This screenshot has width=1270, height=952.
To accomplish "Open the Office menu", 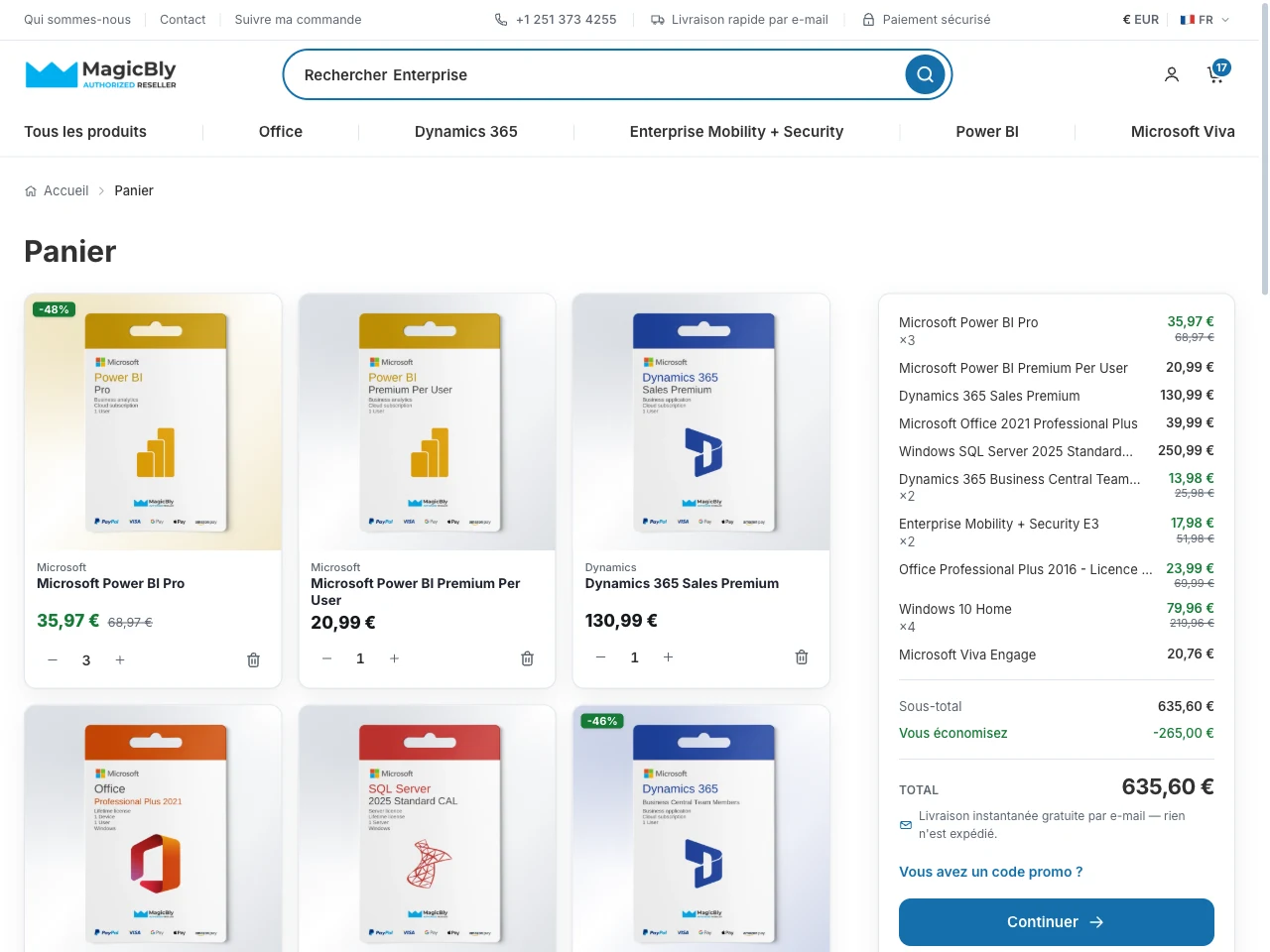I will coord(281,132).
